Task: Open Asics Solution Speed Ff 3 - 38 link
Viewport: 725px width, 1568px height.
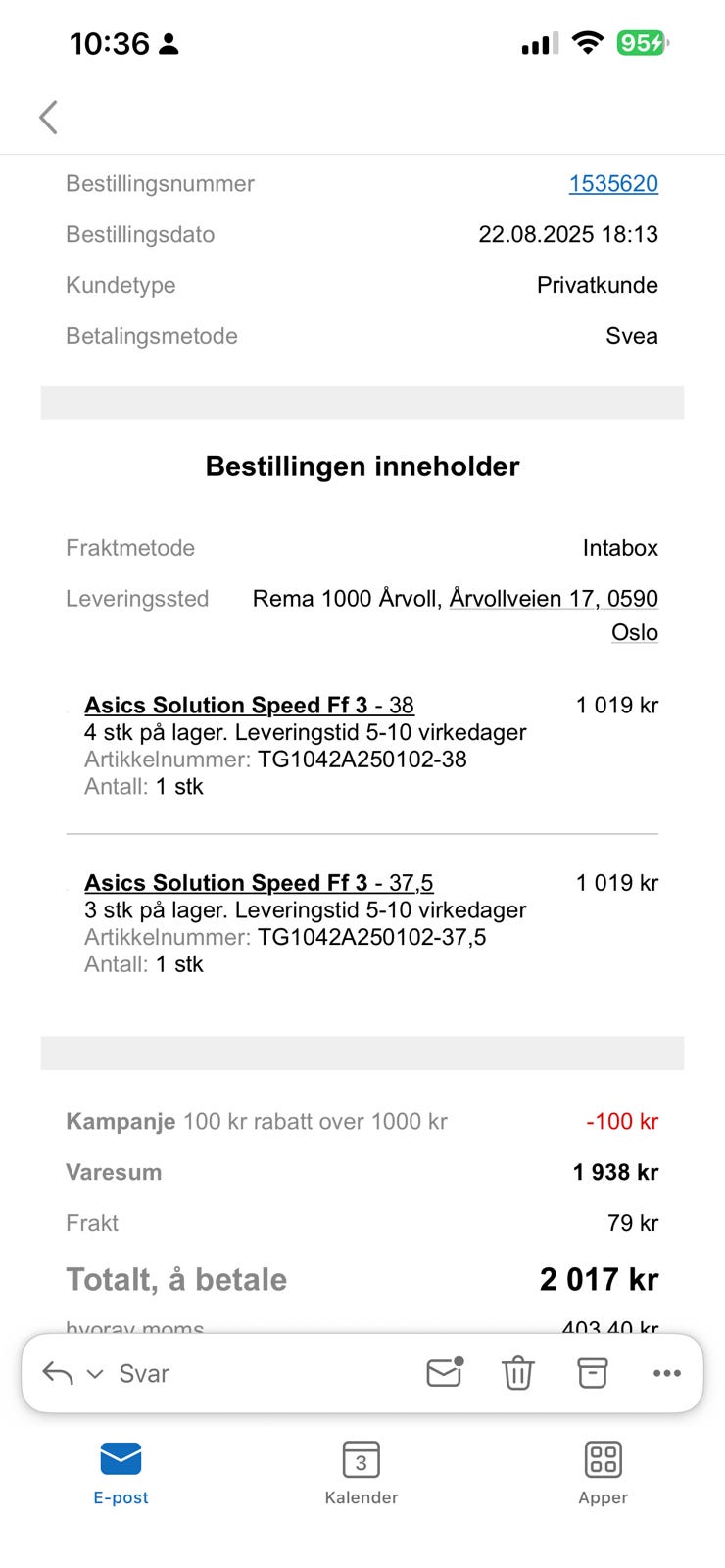Action: click(x=249, y=706)
